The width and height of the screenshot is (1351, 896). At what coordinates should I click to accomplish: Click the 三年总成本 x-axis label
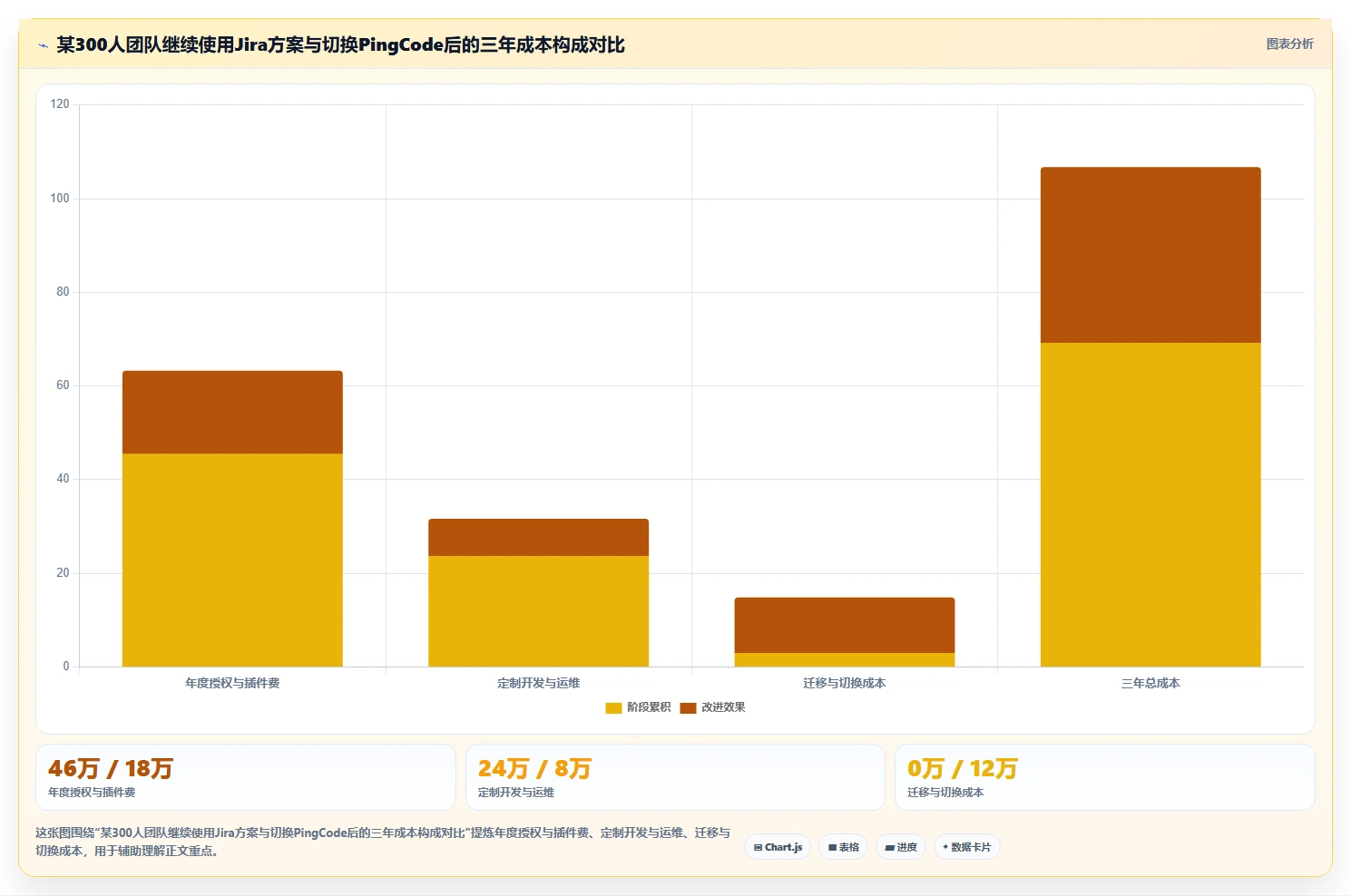pyautogui.click(x=1150, y=683)
